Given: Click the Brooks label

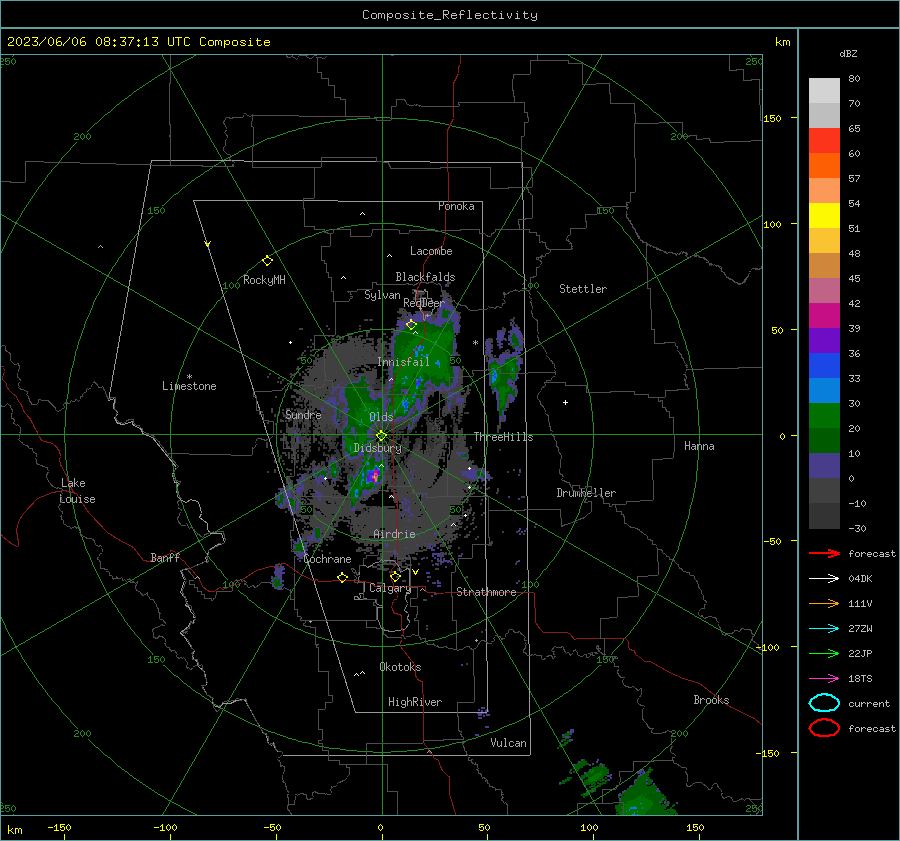Looking at the screenshot, I should tap(711, 700).
